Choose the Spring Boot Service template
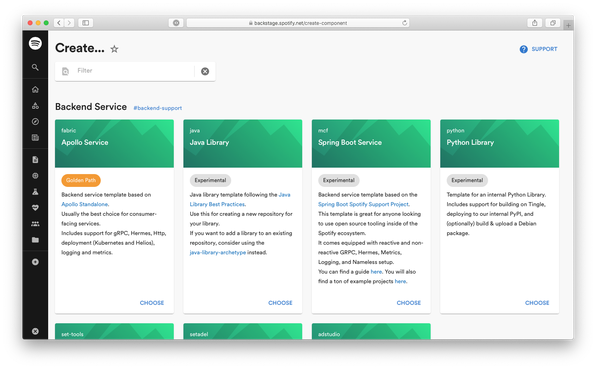The image size is (596, 369). tap(409, 303)
